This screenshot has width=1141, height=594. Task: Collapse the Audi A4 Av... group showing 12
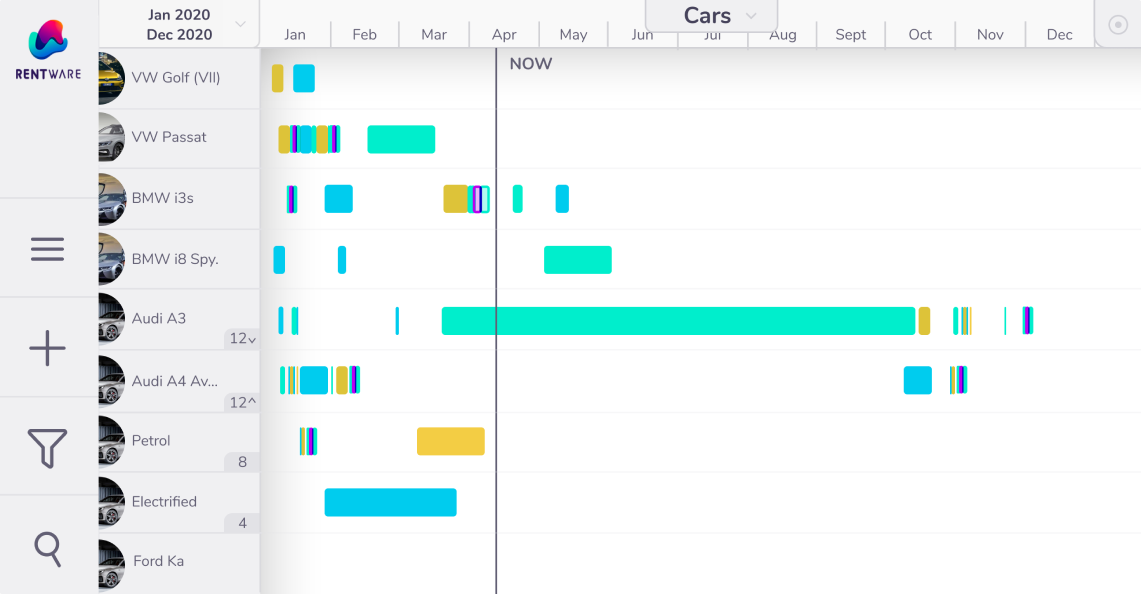click(242, 403)
